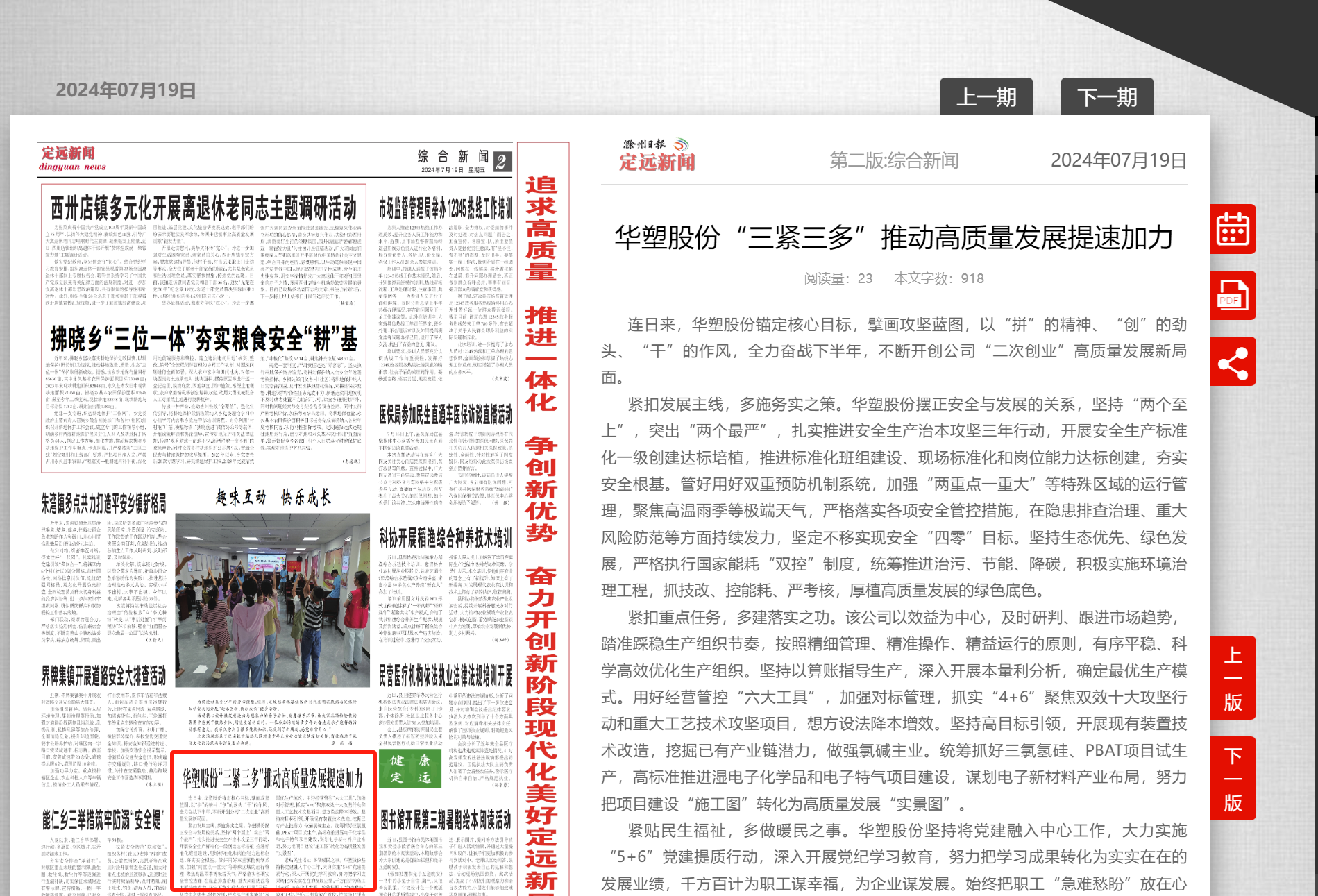Switch to the next page with 下一版

[x=1233, y=779]
